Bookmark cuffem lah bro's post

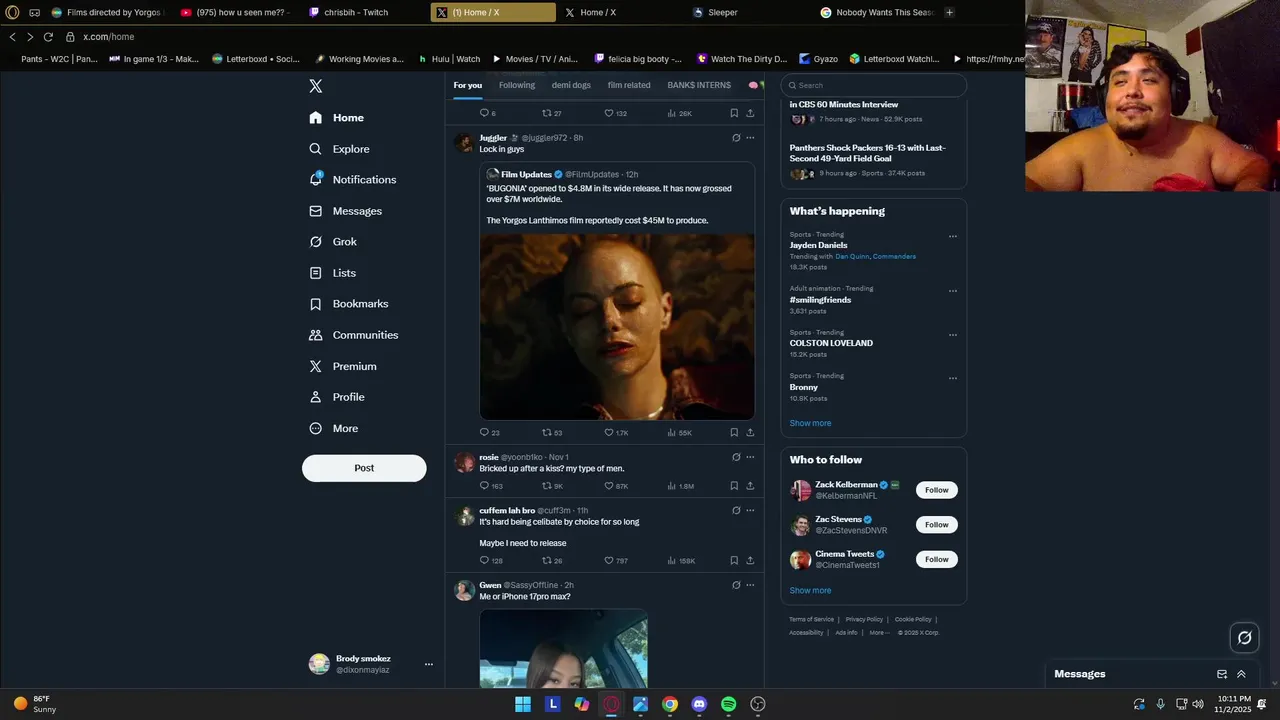click(734, 561)
